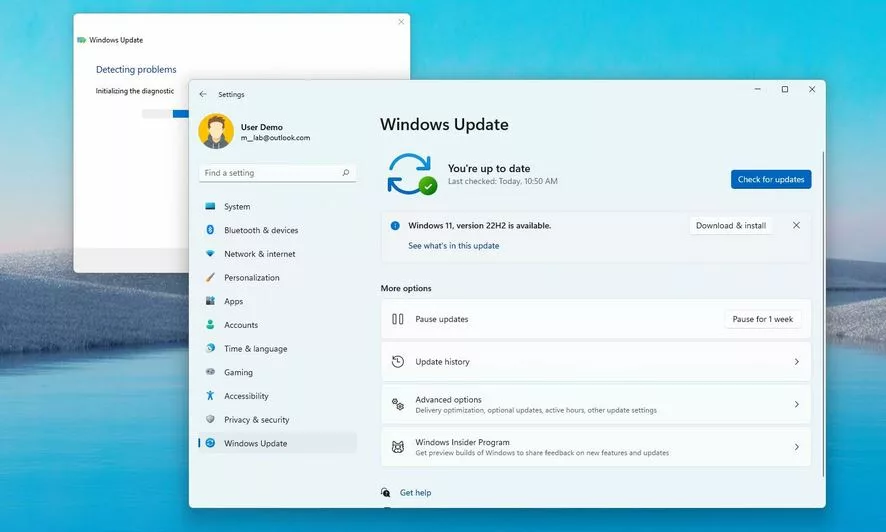The width and height of the screenshot is (886, 532).
Task: Click the Accessibility figure icon
Action: pyautogui.click(x=210, y=395)
